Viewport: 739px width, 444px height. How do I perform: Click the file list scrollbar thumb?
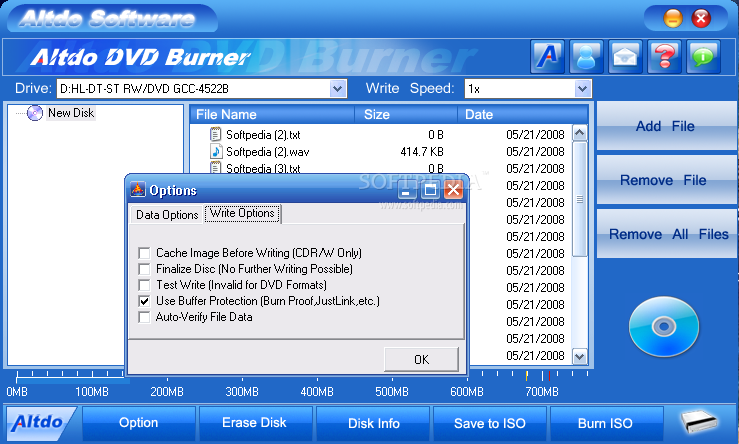coord(580,199)
